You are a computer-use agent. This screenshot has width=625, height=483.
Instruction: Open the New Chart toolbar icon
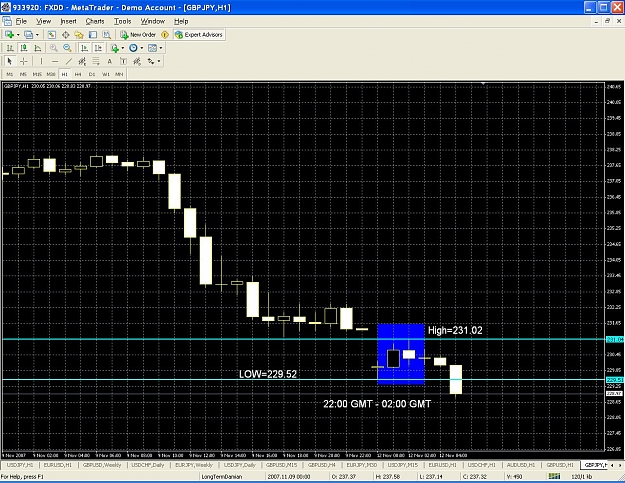coord(9,35)
